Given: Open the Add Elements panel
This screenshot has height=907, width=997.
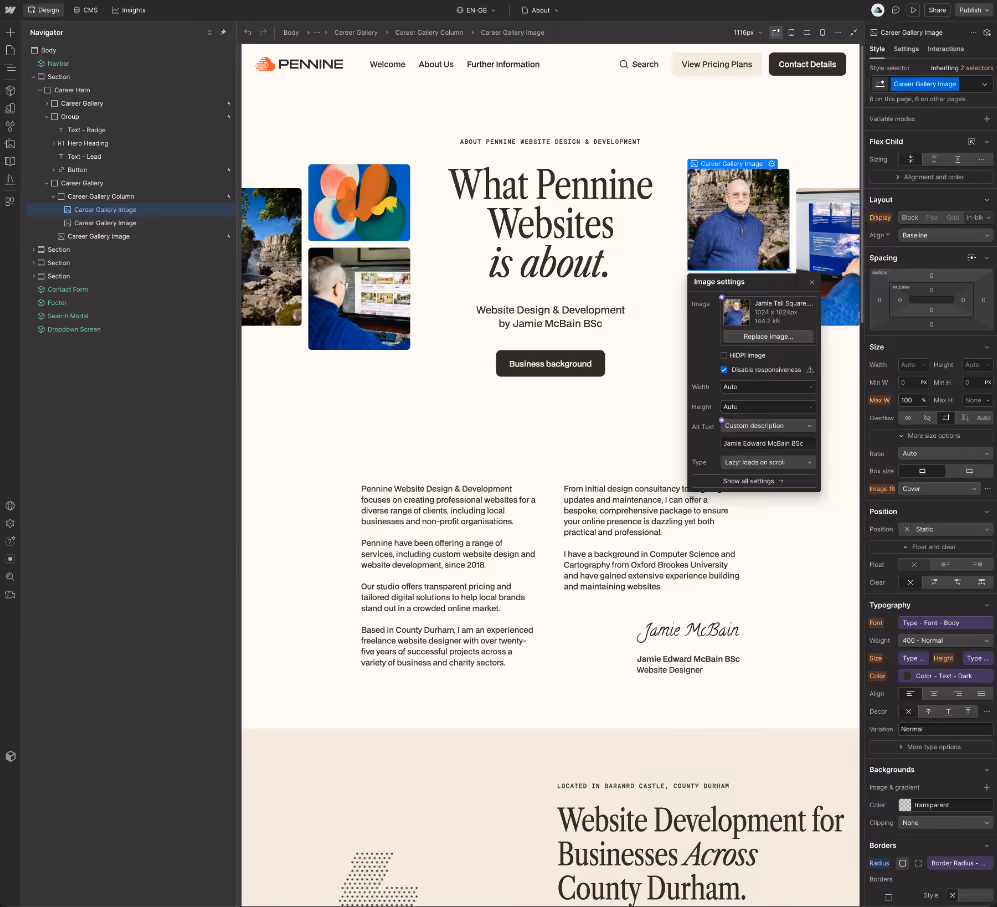Looking at the screenshot, I should 10,32.
